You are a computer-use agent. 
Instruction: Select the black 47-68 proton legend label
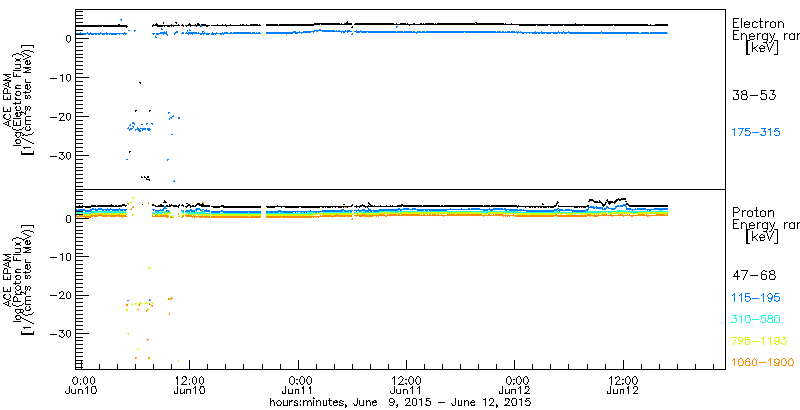pyautogui.click(x=754, y=275)
